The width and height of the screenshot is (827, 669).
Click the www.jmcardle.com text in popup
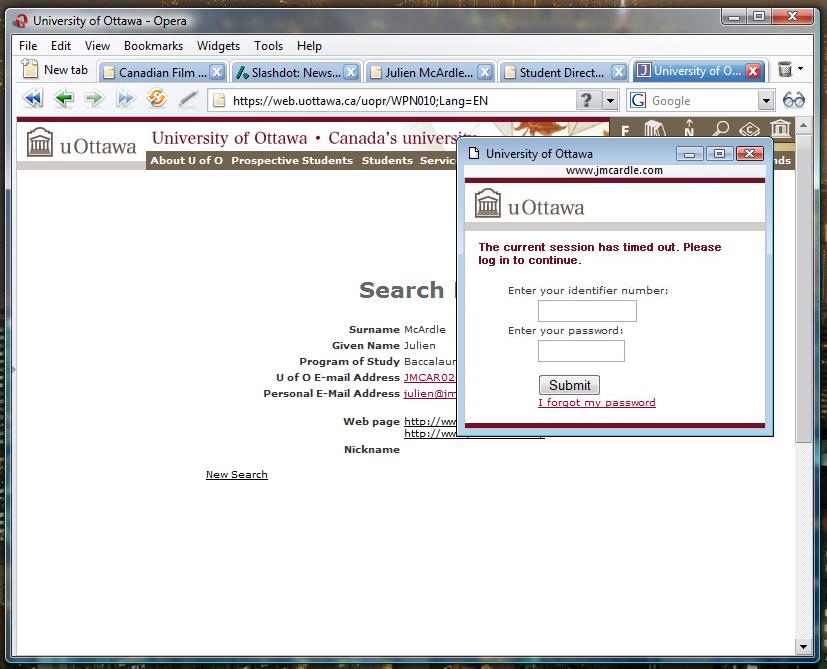(614, 170)
